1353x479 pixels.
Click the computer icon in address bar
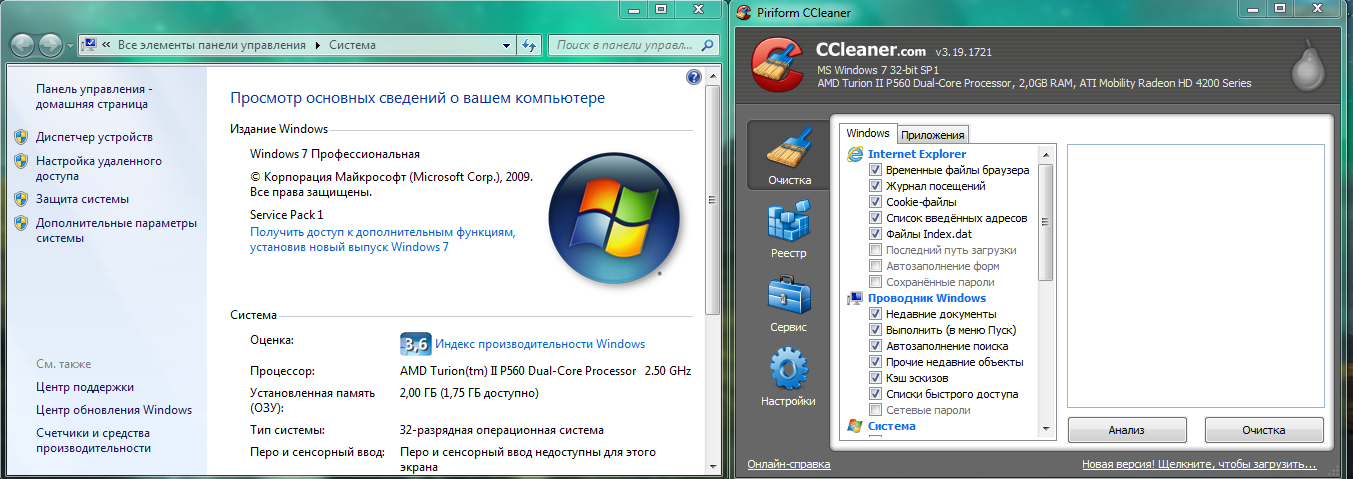(89, 45)
